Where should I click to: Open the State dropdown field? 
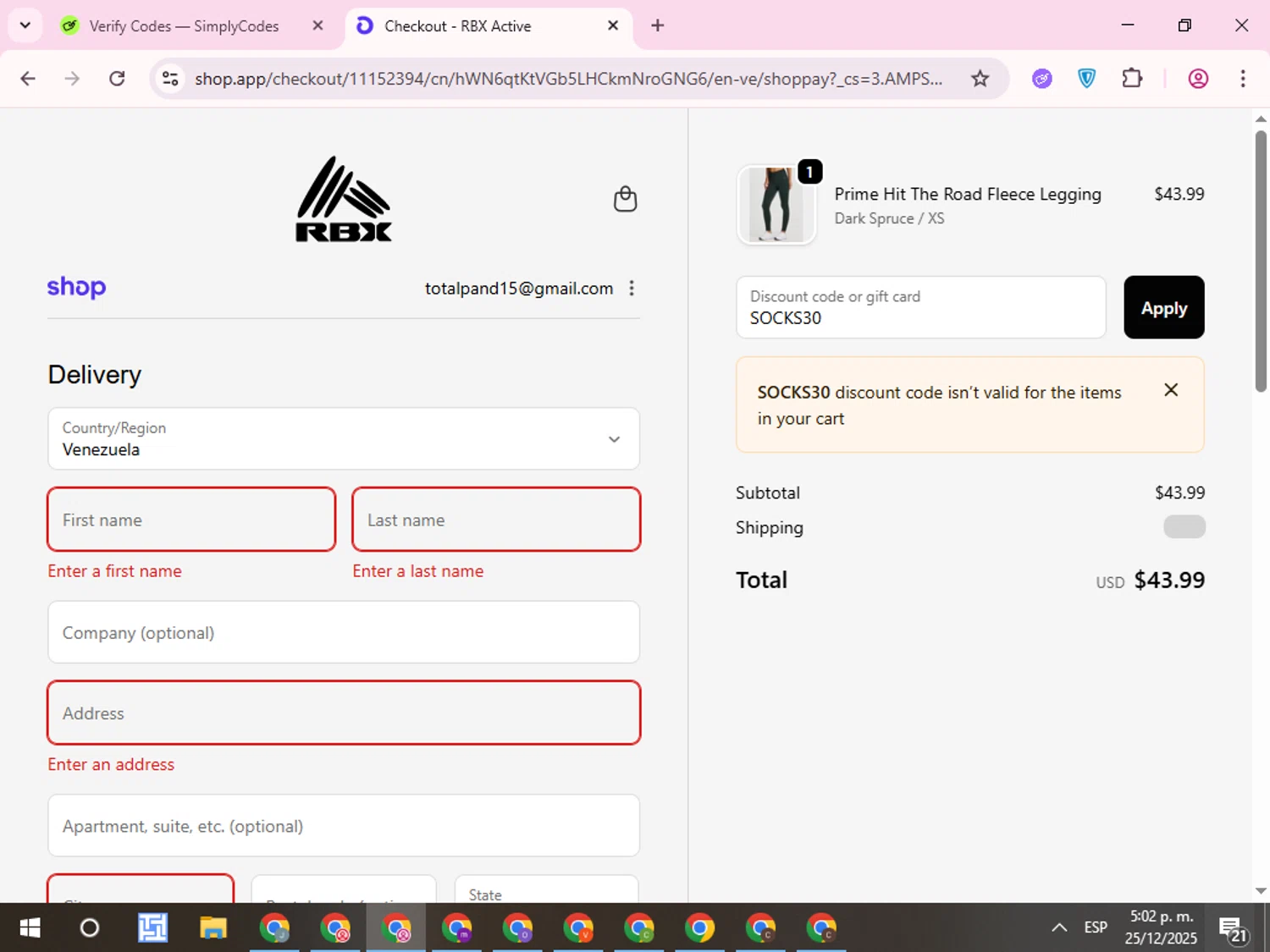pos(546,889)
